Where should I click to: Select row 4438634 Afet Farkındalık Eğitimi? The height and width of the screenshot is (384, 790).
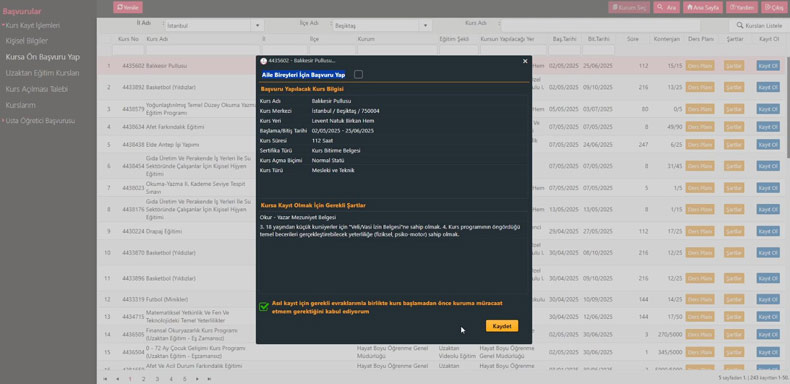(176, 127)
